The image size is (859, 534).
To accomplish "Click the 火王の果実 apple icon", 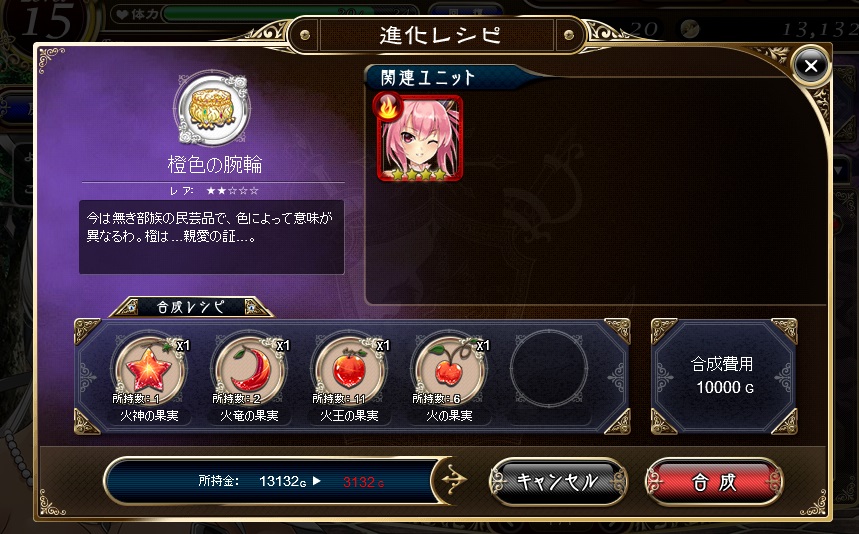I will [x=349, y=370].
